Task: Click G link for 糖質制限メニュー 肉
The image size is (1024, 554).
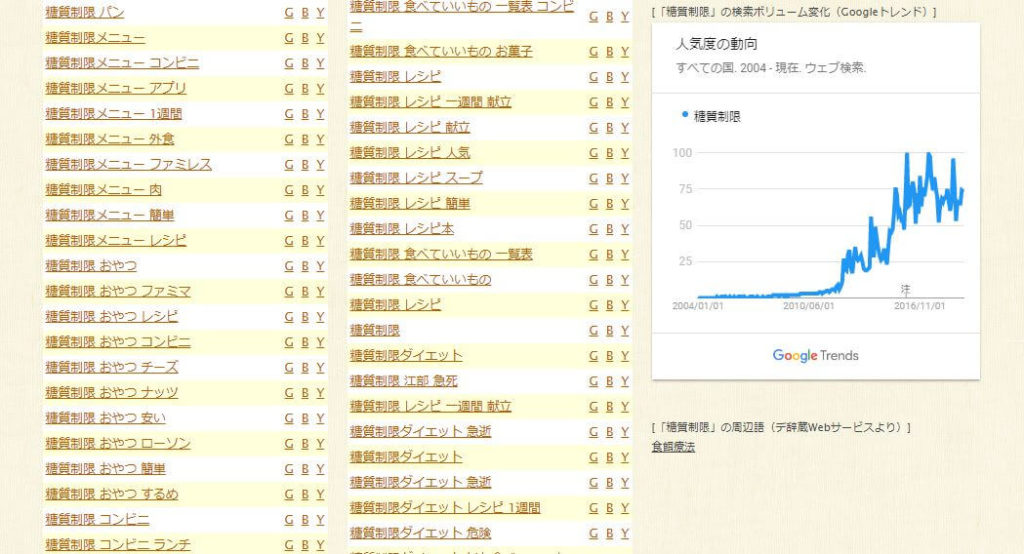Action: coord(289,190)
